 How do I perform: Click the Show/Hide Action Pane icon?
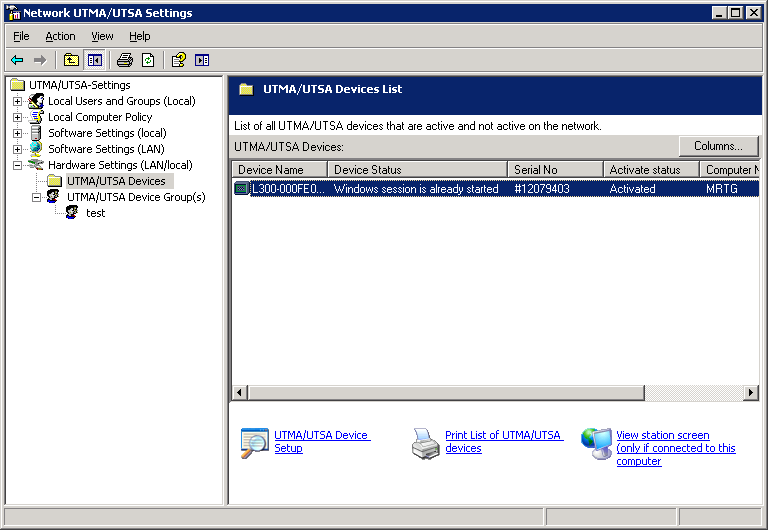[x=202, y=60]
